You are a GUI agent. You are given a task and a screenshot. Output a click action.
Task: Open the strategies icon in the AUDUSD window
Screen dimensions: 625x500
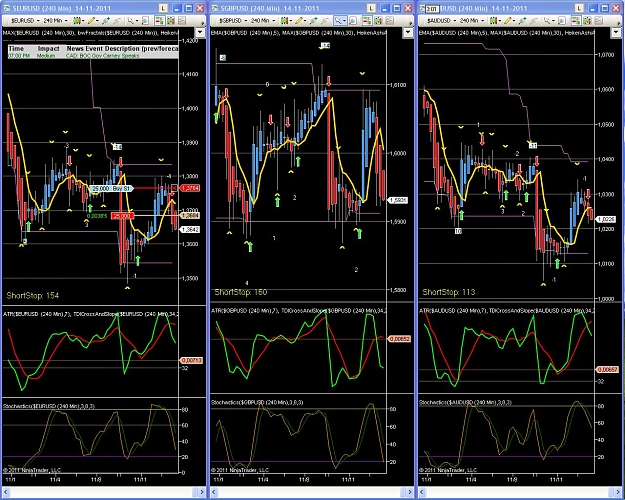click(598, 20)
